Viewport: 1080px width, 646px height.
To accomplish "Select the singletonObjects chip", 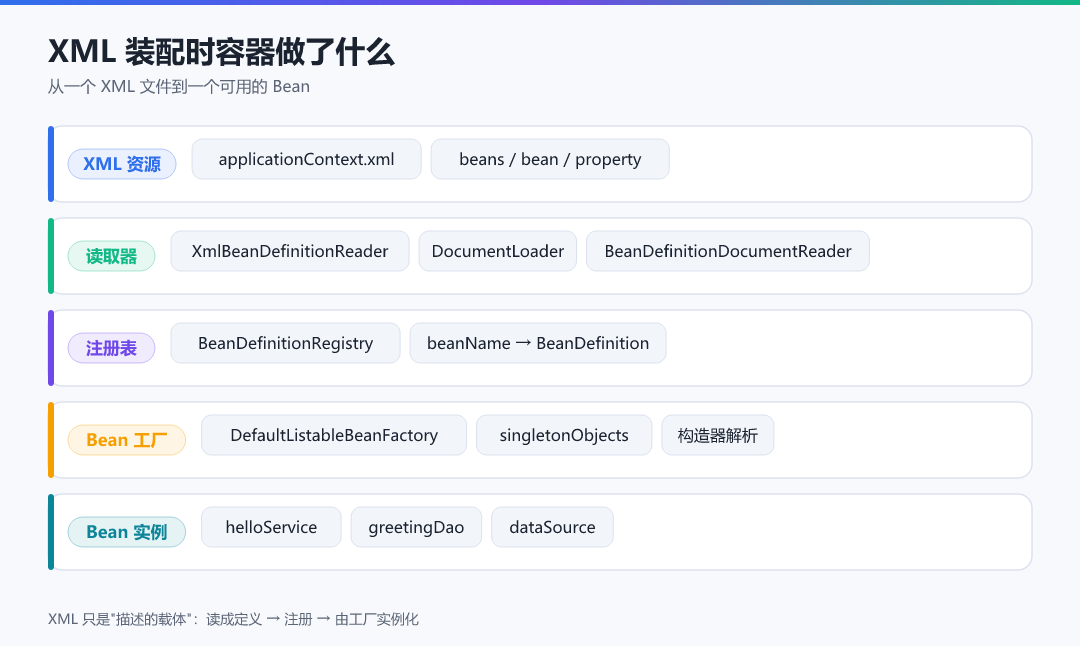I will (564, 435).
